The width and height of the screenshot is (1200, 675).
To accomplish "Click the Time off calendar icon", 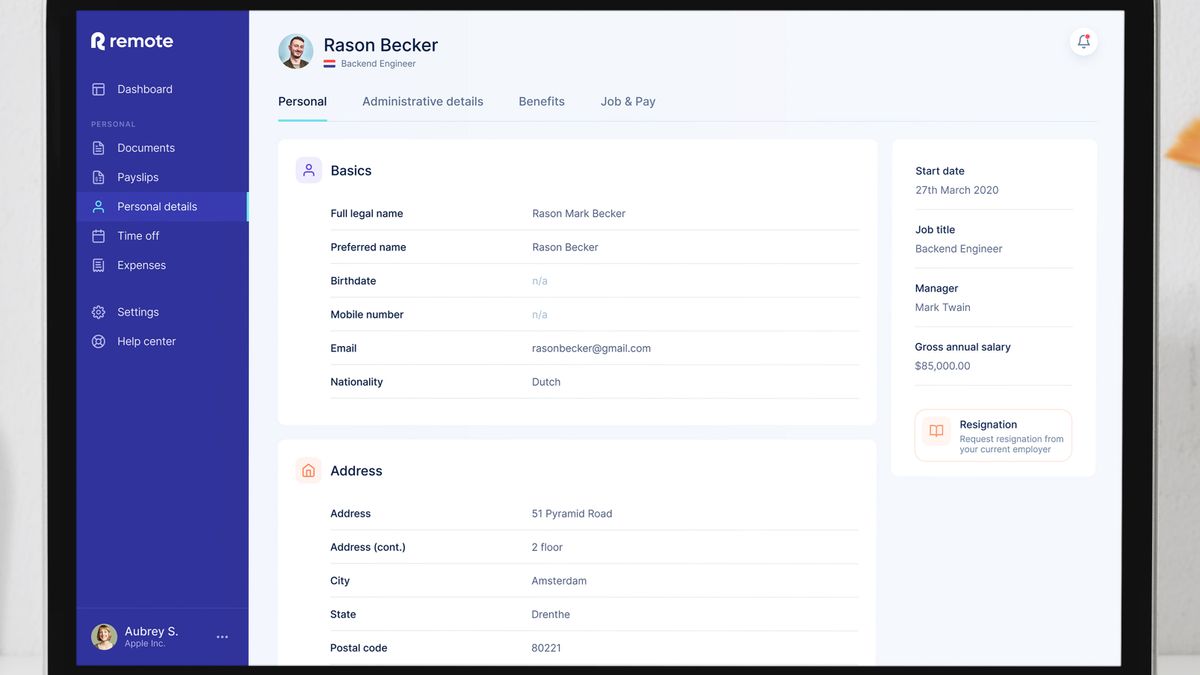I will click(98, 235).
